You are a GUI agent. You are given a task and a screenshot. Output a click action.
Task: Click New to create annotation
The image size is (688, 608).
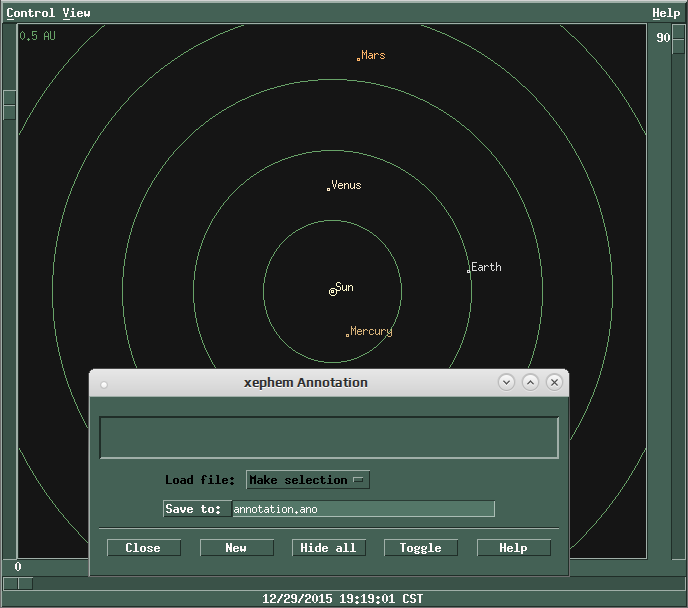(236, 548)
